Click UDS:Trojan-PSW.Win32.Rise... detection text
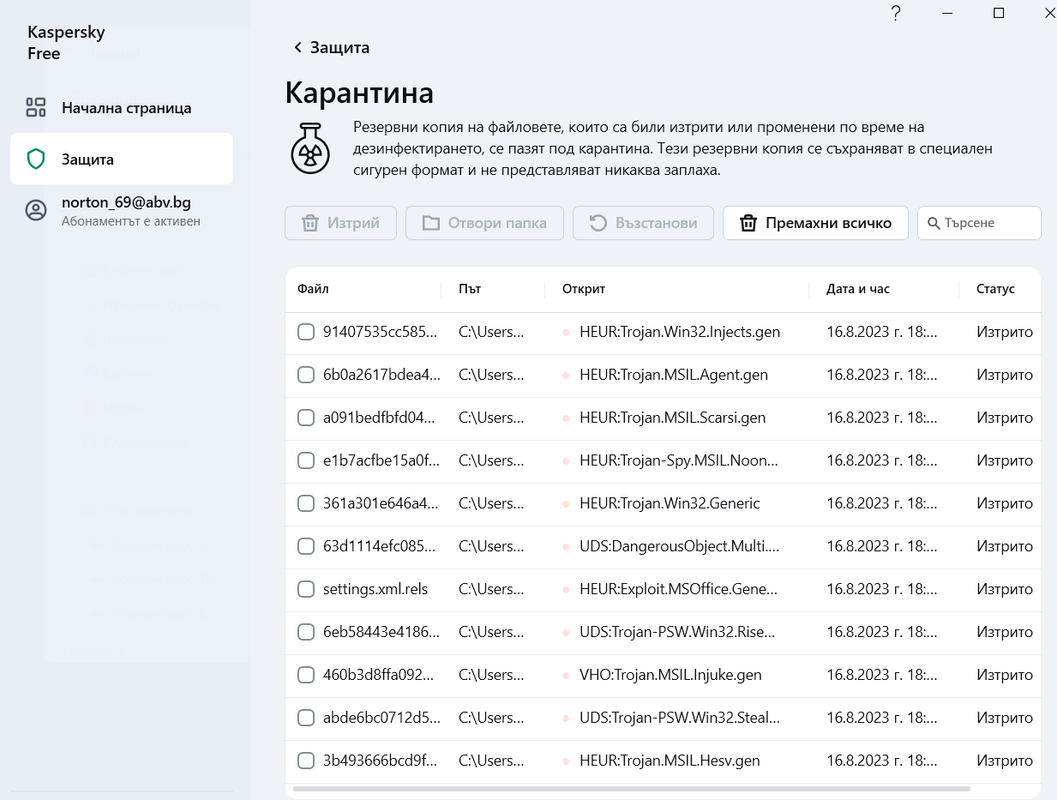The image size is (1057, 800). click(x=677, y=632)
